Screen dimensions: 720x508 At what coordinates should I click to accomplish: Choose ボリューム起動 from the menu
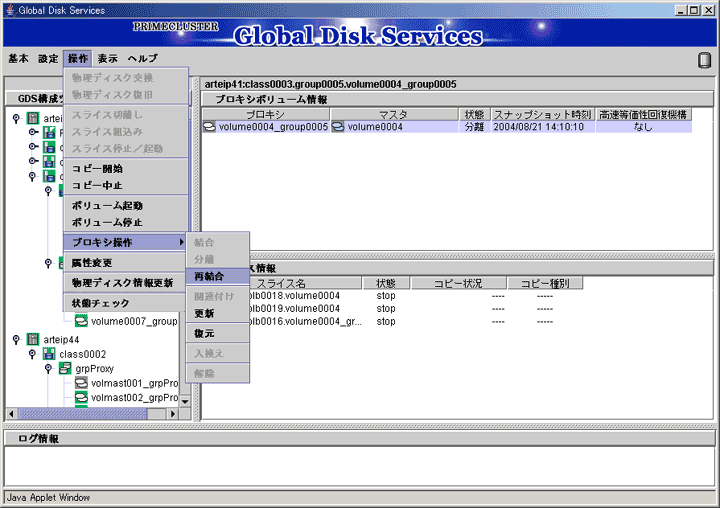pos(126,205)
